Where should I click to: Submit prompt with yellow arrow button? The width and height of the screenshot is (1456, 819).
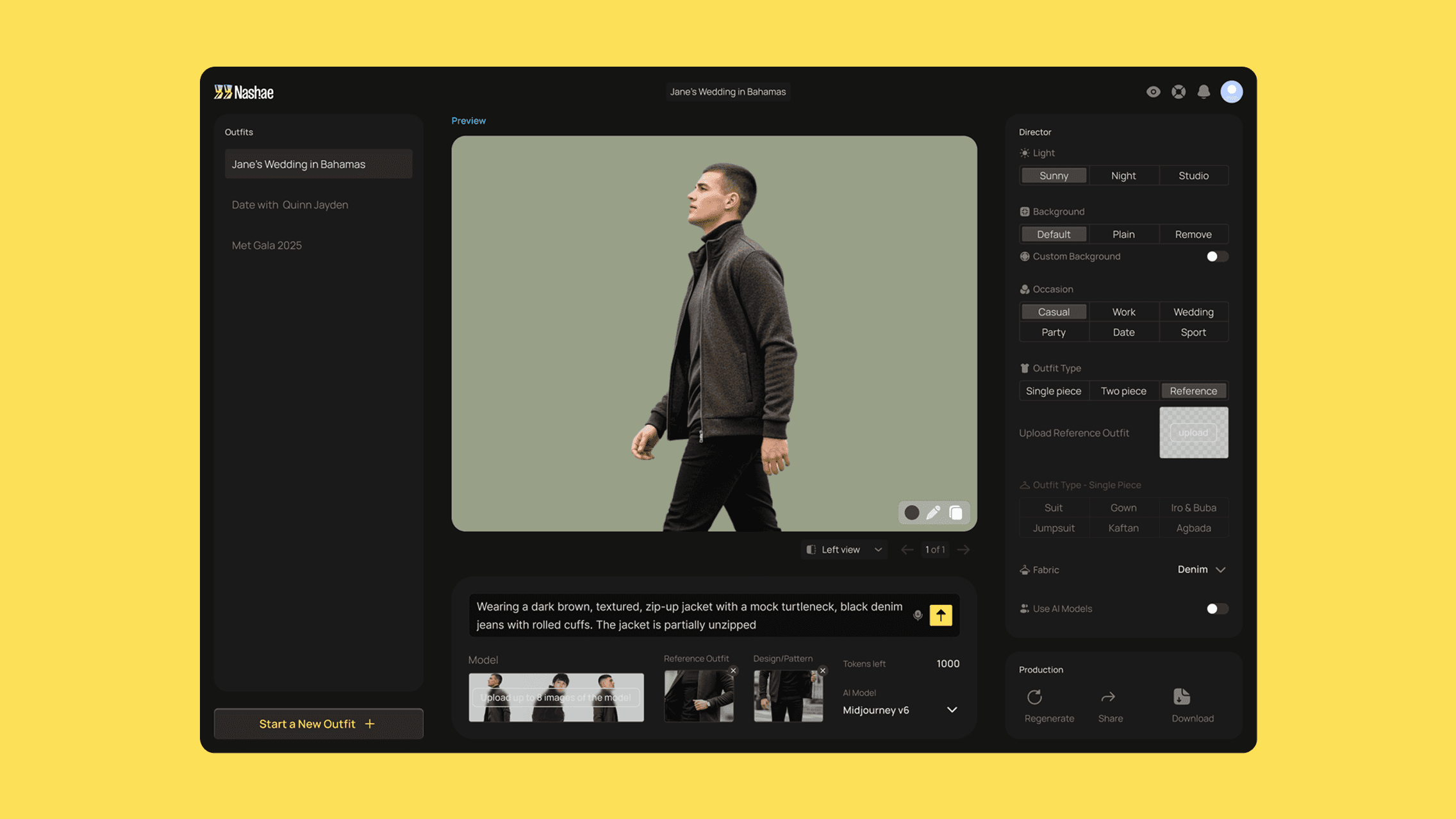click(941, 615)
